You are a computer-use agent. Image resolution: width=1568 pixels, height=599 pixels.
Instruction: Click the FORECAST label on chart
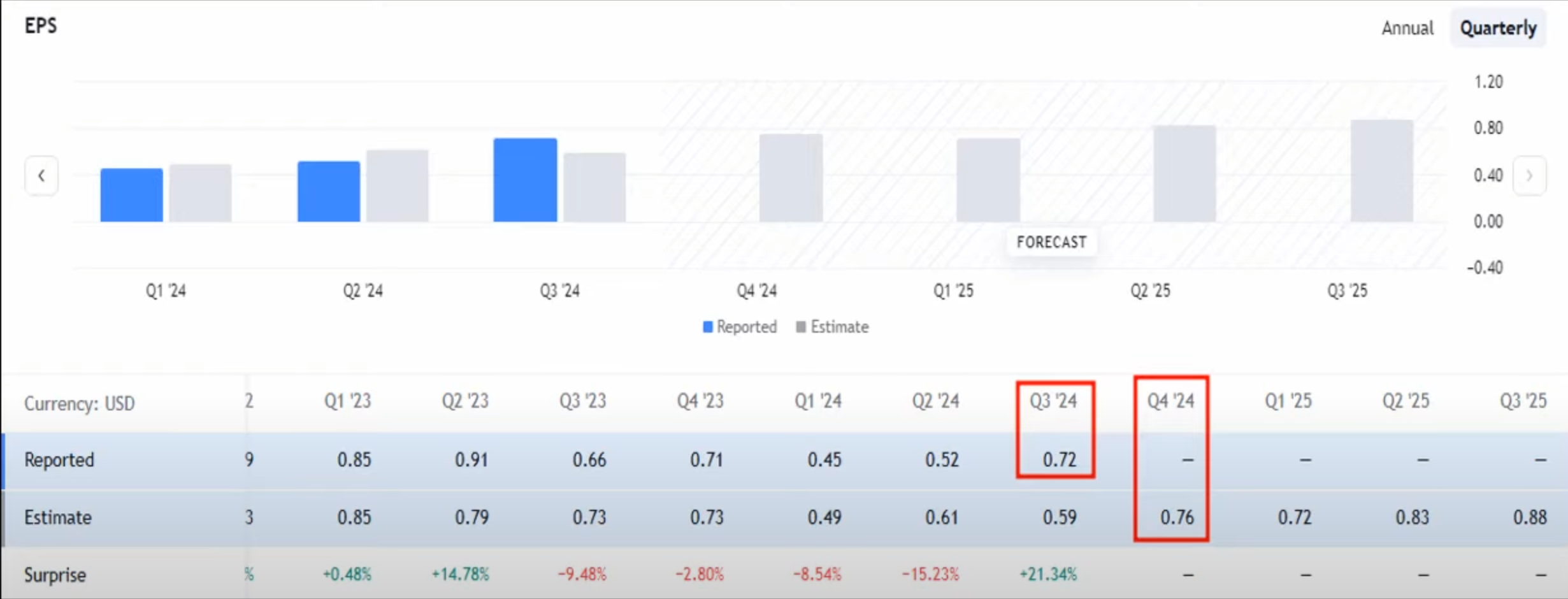pyautogui.click(x=1051, y=242)
